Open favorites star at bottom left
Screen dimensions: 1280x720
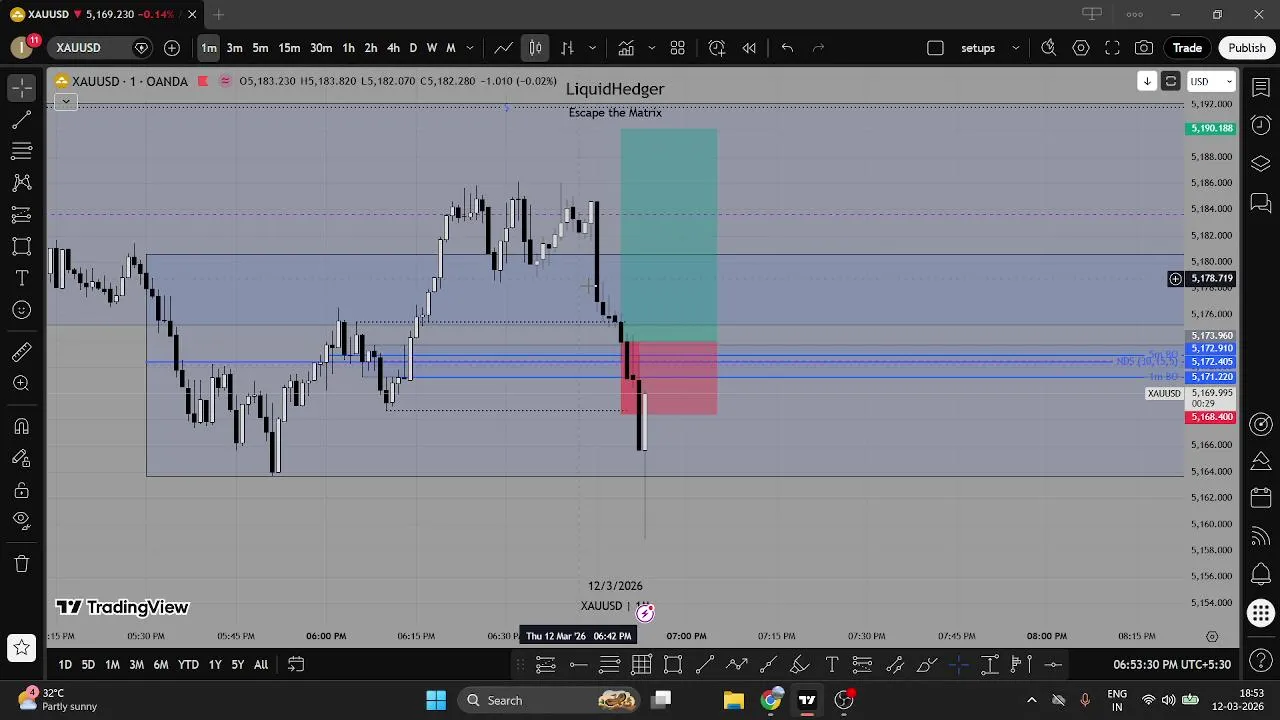click(22, 648)
